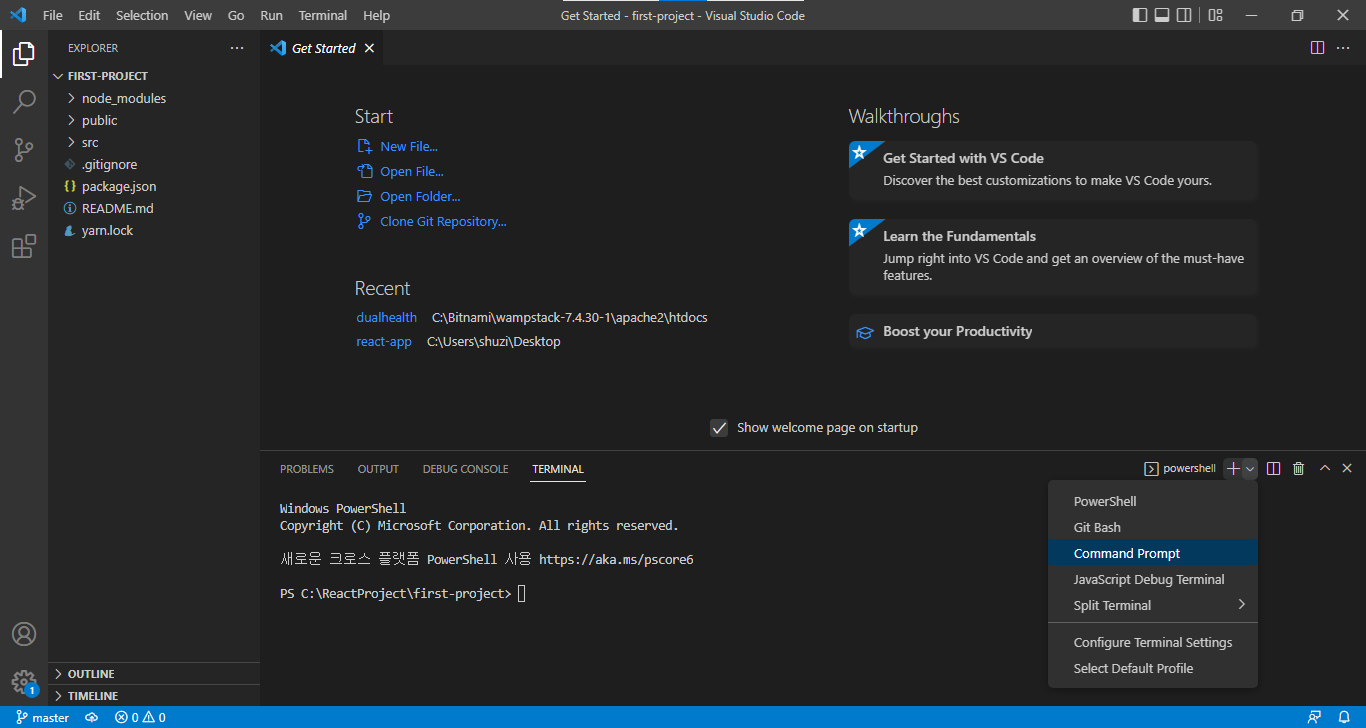1366x728 pixels.
Task: Click the Explorer more actions ellipsis
Action: (x=237, y=48)
